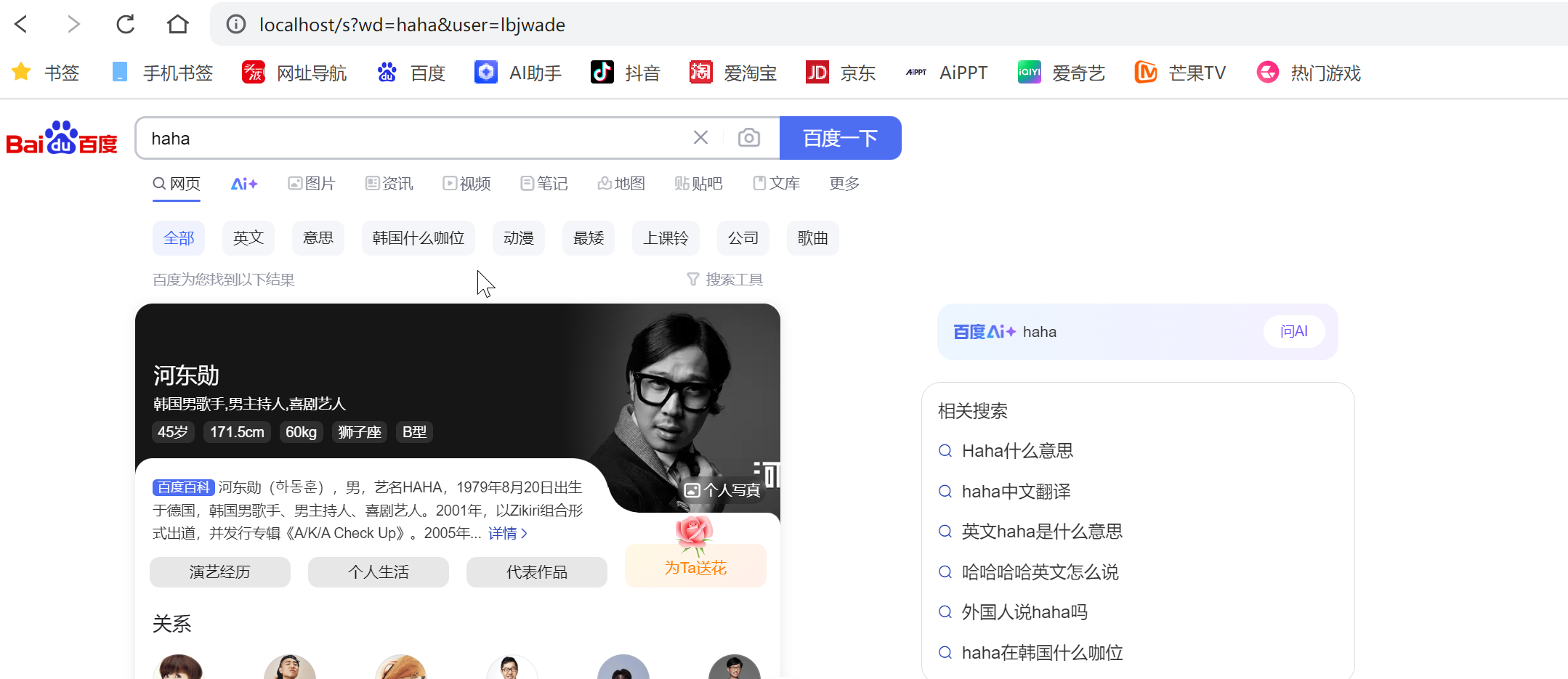
Task: Open image search via camera icon
Action: click(749, 137)
